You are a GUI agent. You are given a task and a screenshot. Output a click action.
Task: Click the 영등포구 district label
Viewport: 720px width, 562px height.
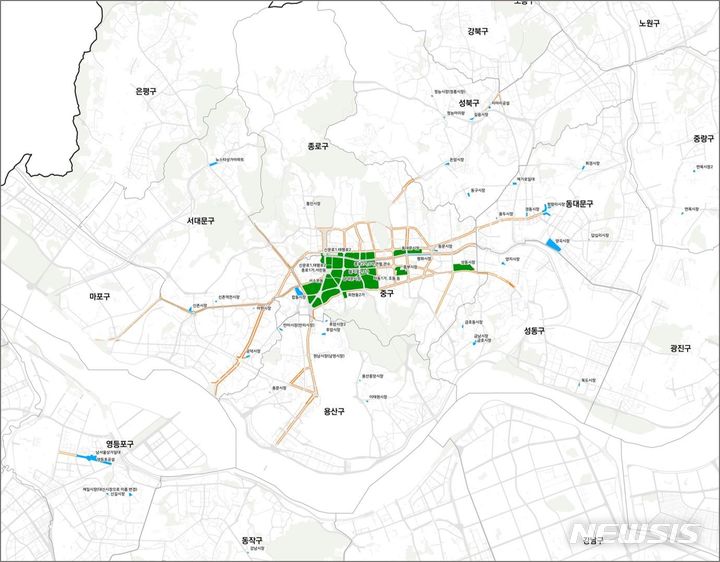120,443
